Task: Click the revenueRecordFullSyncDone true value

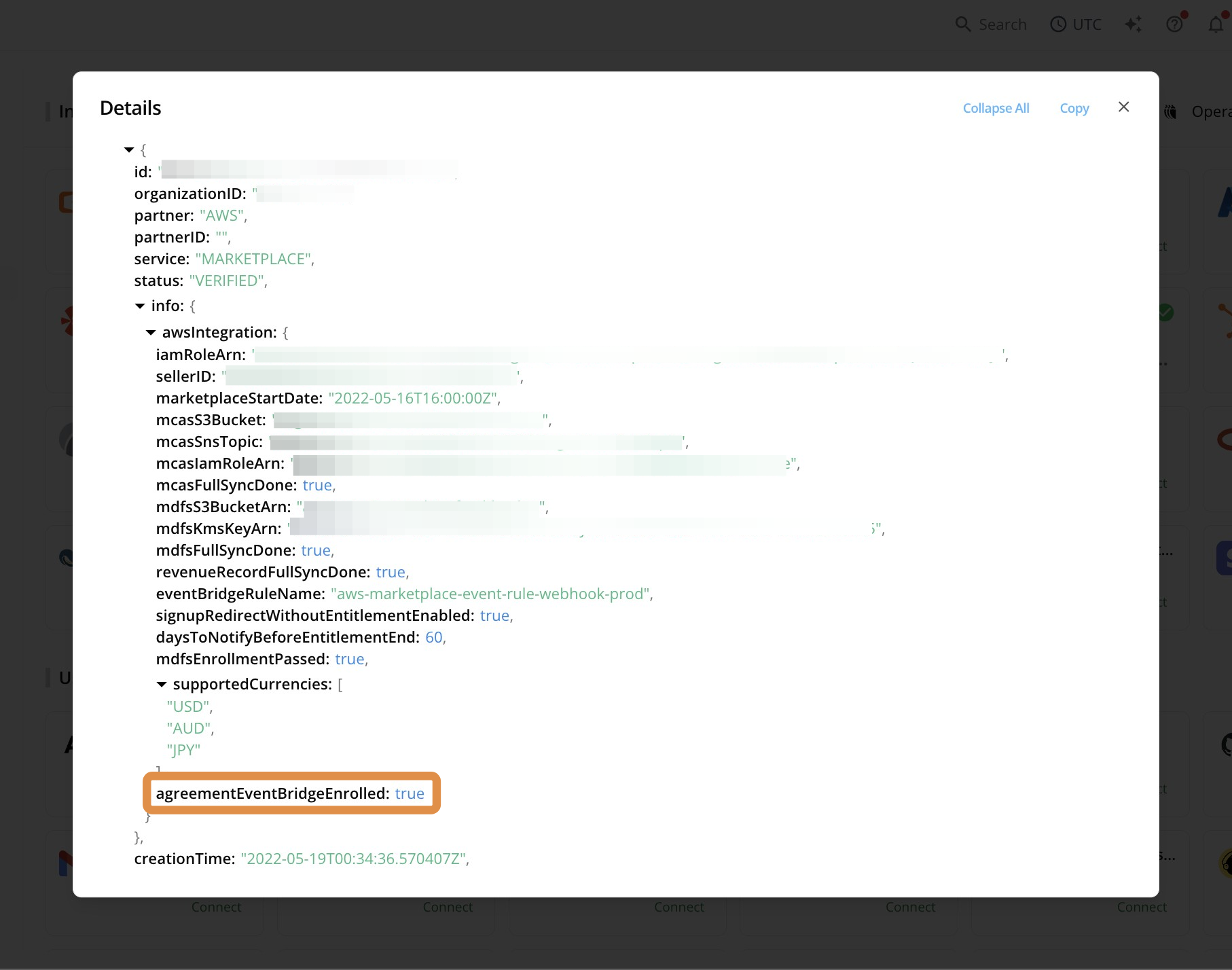Action: tap(391, 573)
